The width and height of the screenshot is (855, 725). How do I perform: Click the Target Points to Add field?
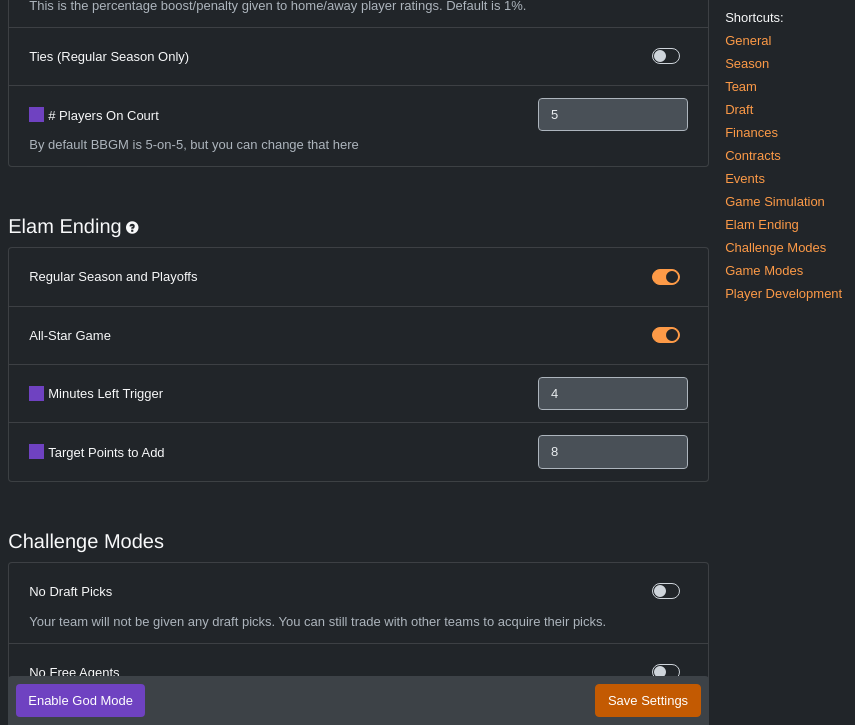point(613,452)
